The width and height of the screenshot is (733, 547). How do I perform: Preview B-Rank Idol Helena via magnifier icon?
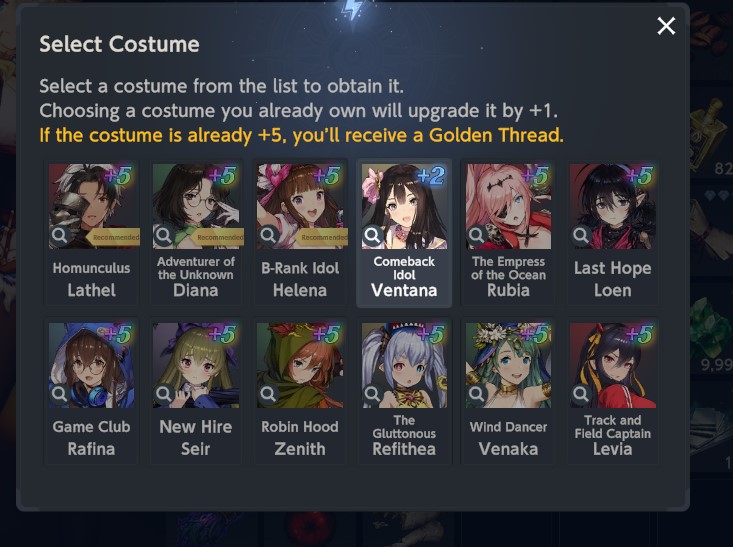[x=268, y=235]
